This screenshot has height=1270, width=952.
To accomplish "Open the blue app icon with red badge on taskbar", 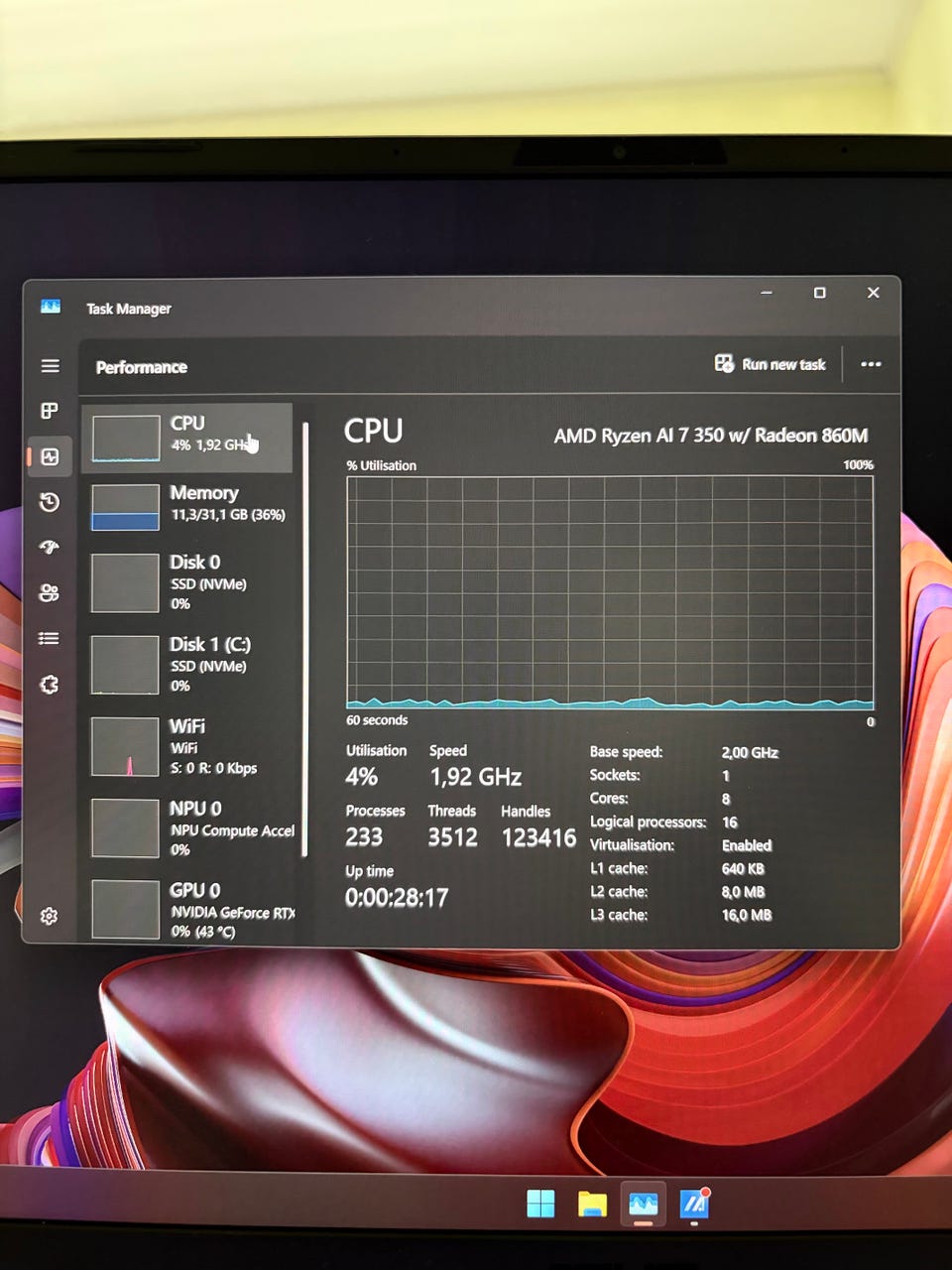I will 695,1204.
